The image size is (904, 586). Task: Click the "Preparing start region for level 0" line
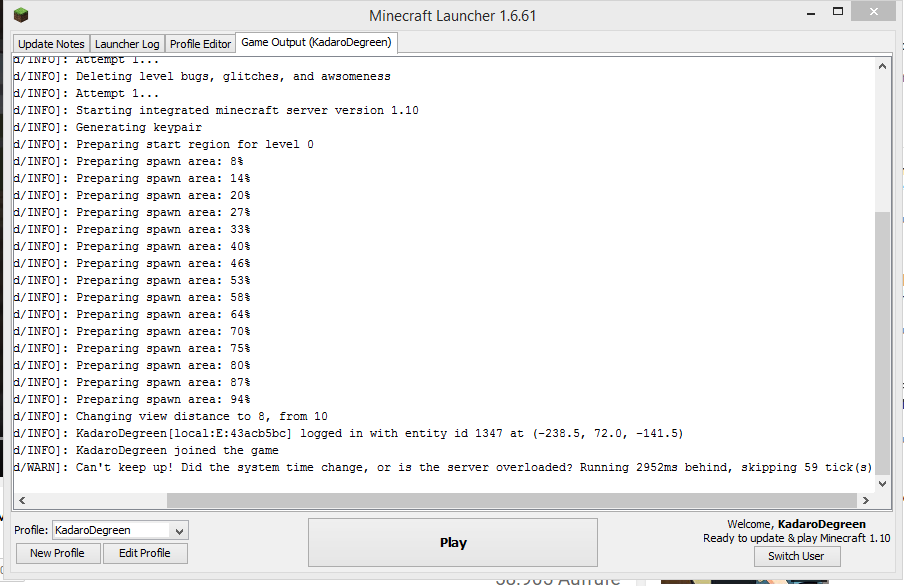pos(164,144)
